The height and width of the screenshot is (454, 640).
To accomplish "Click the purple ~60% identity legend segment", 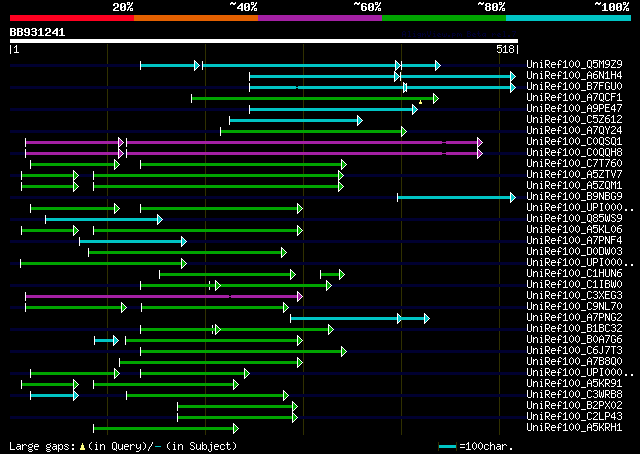I will (320, 18).
